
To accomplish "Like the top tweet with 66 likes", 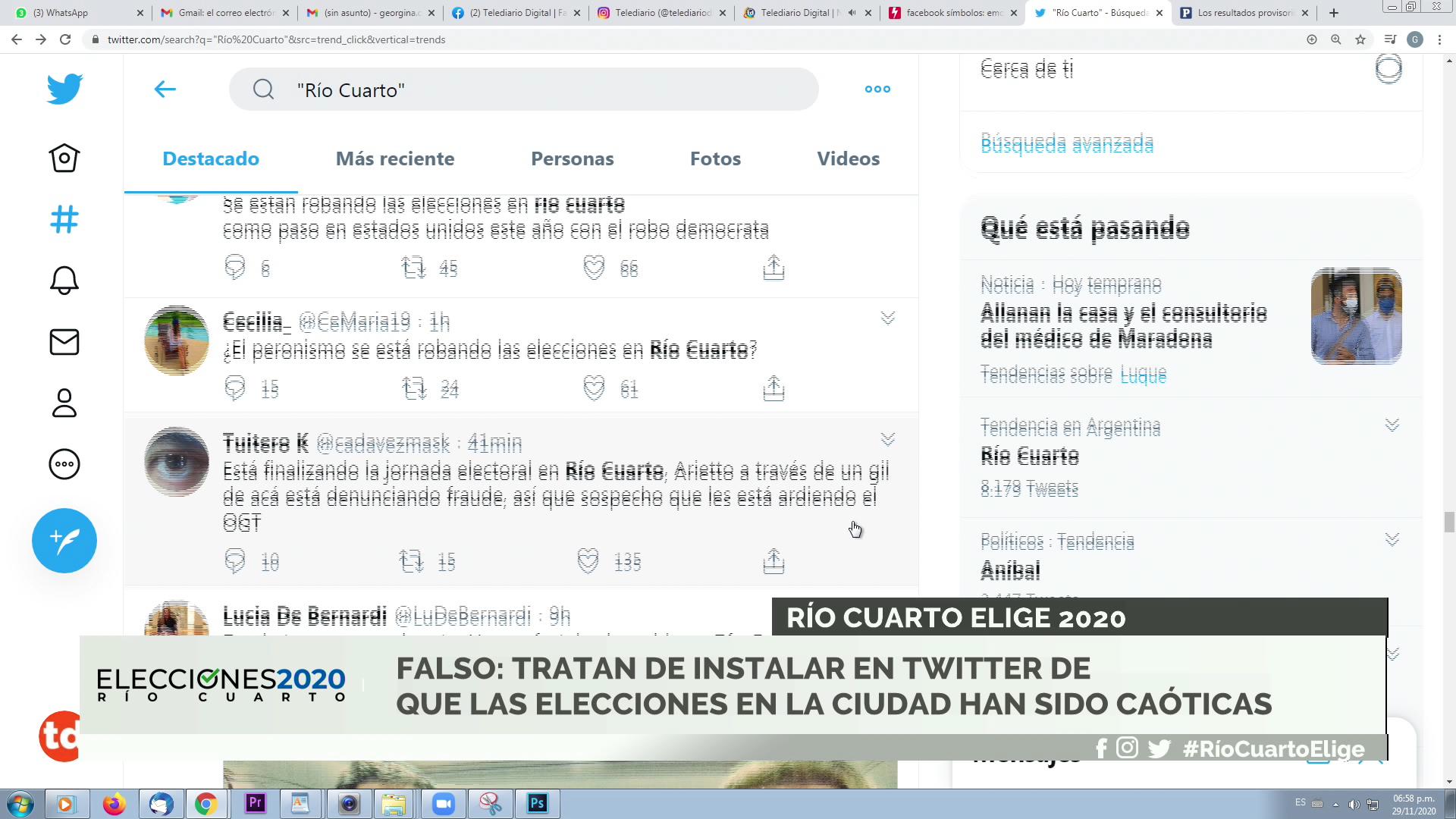I will 594,268.
